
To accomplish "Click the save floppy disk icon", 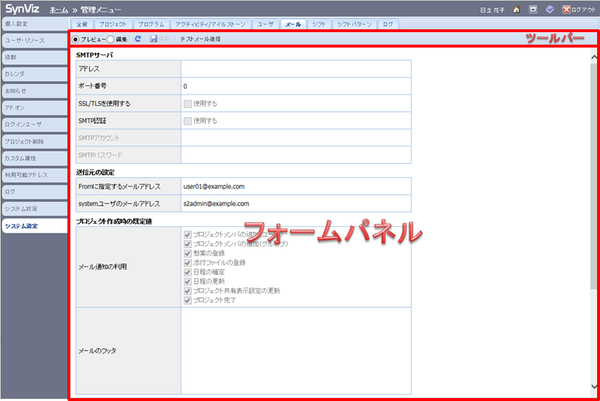I will pos(153,39).
